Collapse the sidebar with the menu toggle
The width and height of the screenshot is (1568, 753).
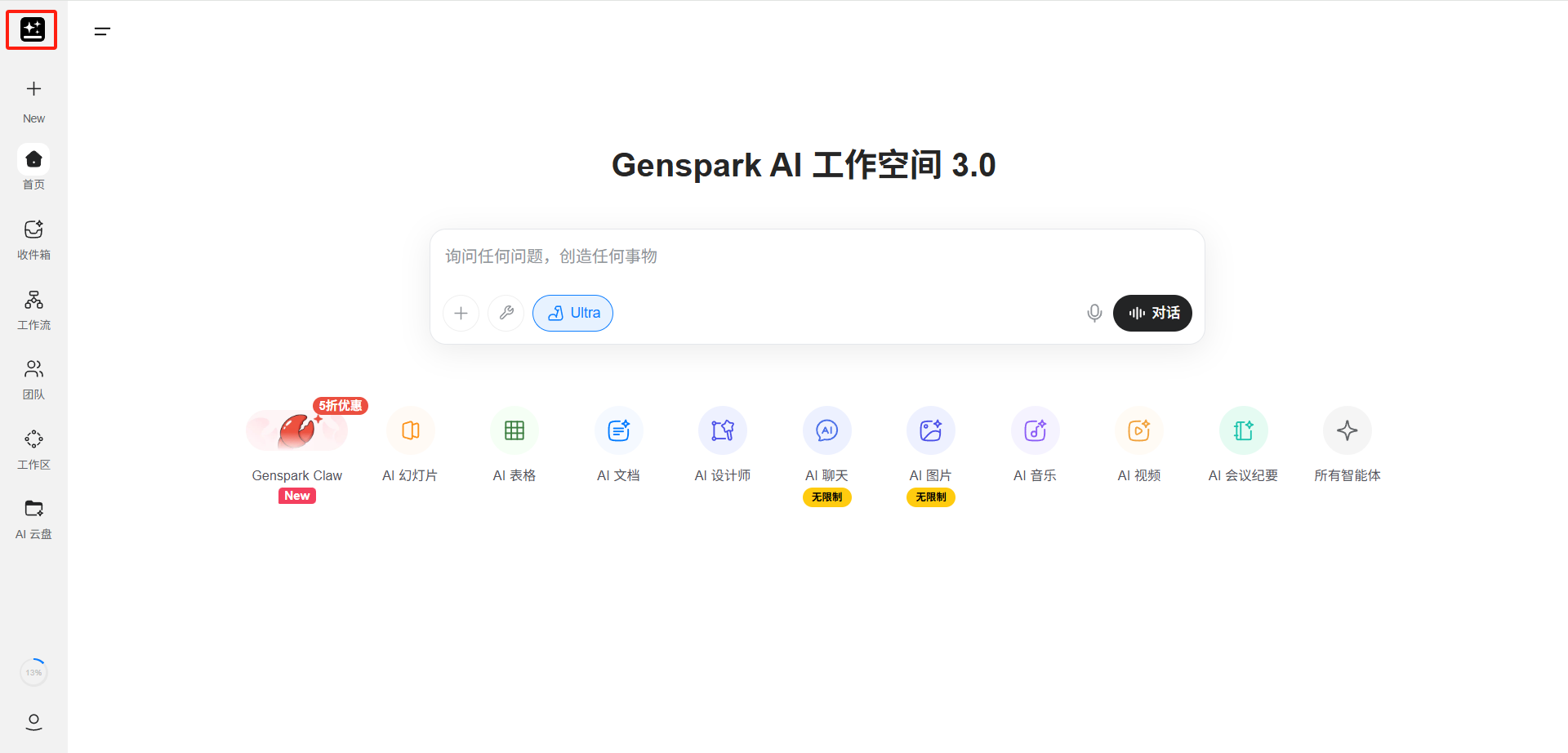tap(102, 32)
